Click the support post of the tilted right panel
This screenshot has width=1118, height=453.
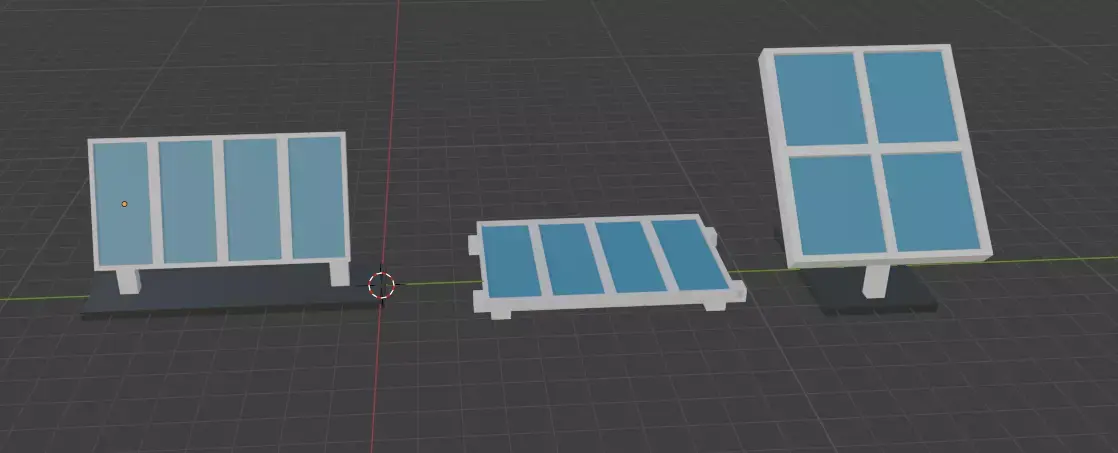876,280
